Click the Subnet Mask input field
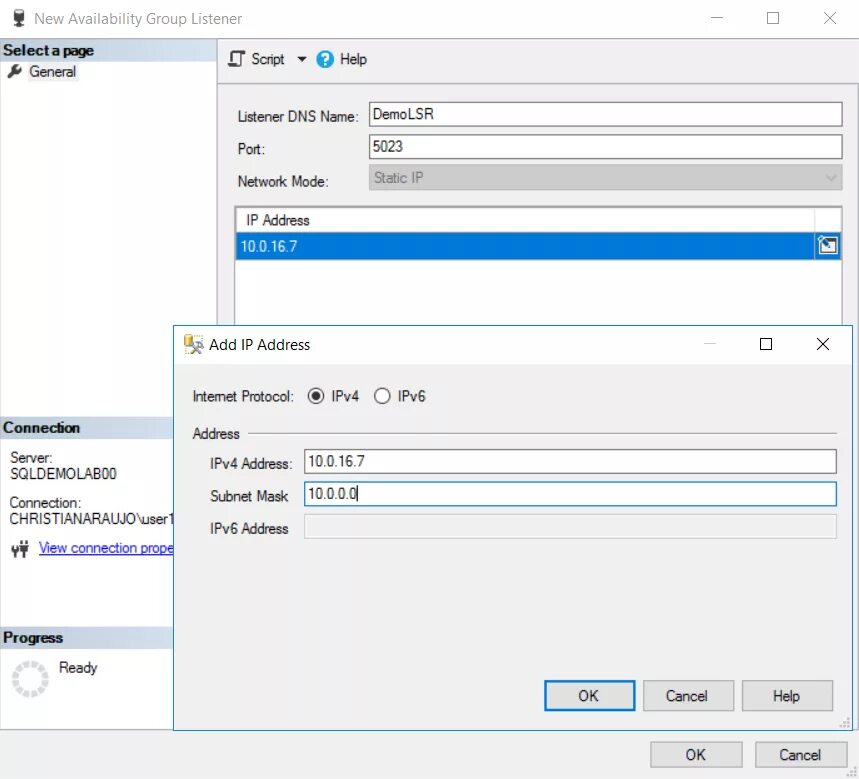859x779 pixels. (x=570, y=494)
